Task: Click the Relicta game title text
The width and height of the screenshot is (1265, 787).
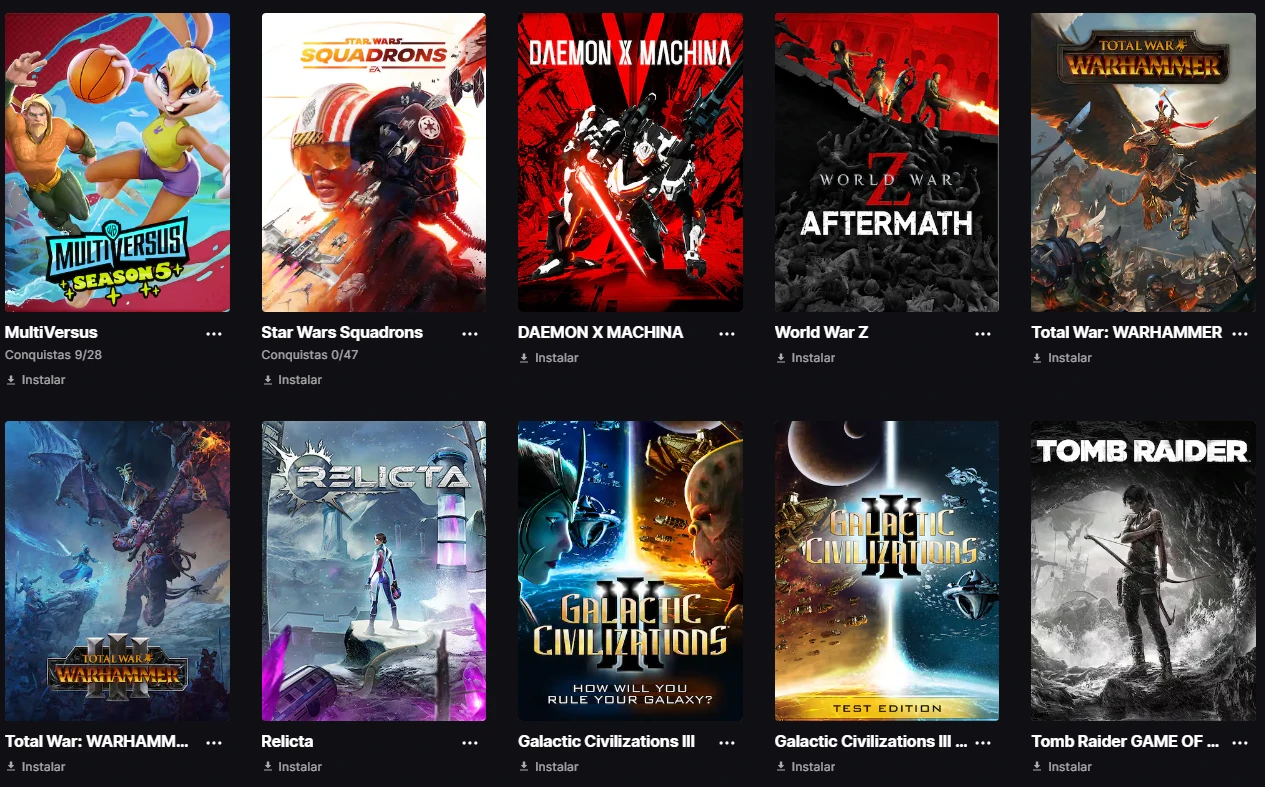Action: (287, 741)
